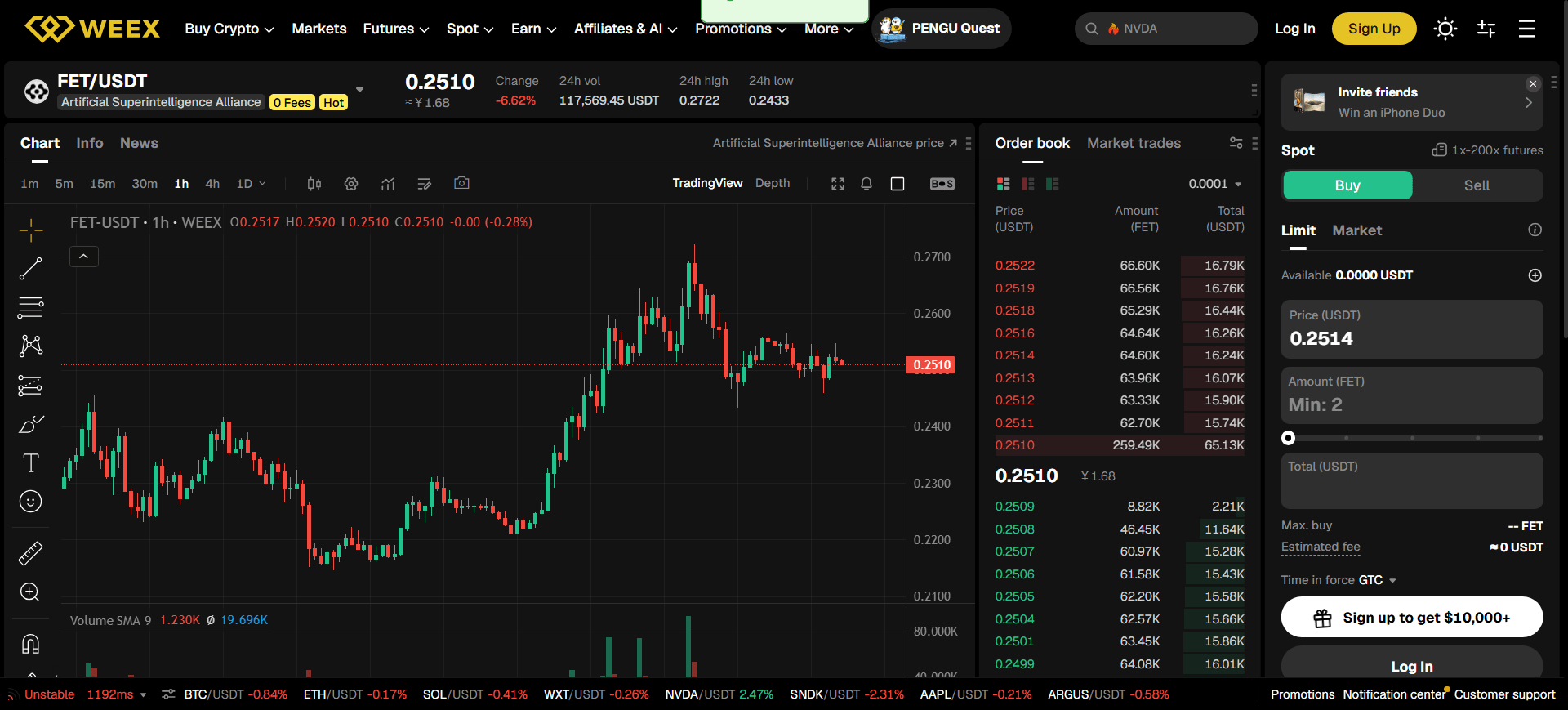This screenshot has width=1568, height=710.
Task: Open Artificial Superintelligence Alliance price link
Action: pyautogui.click(x=835, y=143)
